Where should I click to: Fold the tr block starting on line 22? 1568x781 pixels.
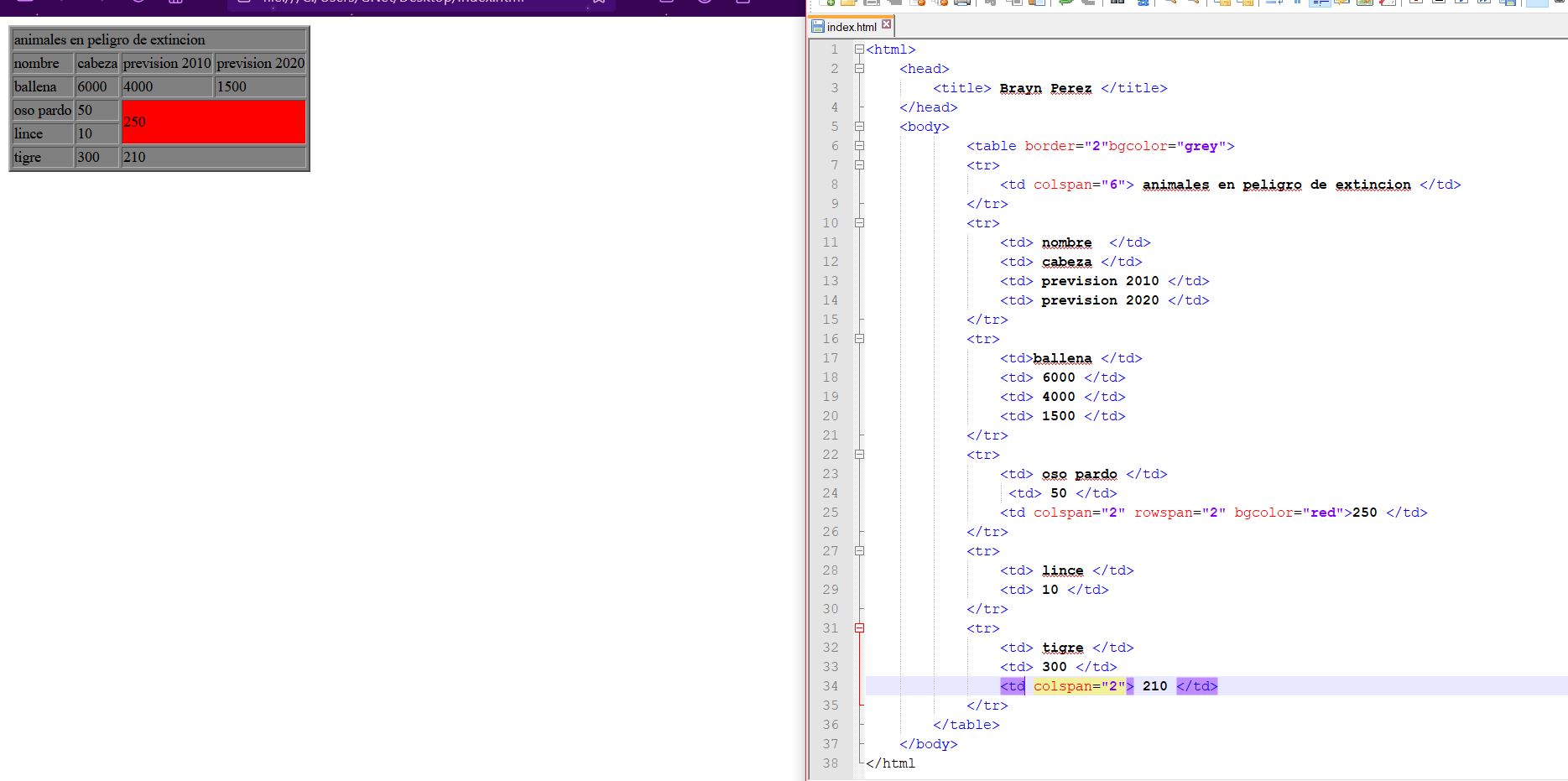pos(859,455)
